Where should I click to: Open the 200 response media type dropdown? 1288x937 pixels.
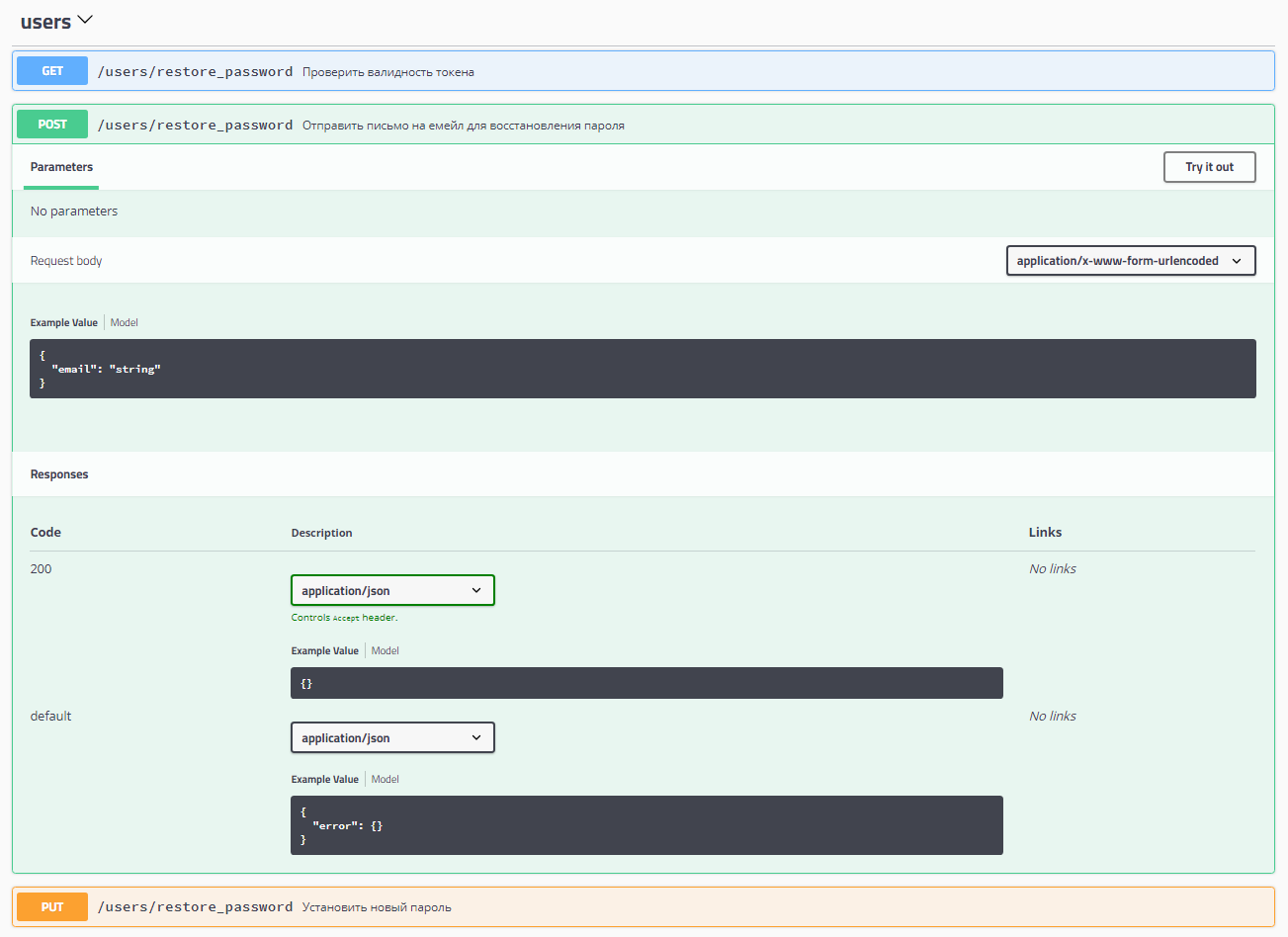(x=391, y=591)
